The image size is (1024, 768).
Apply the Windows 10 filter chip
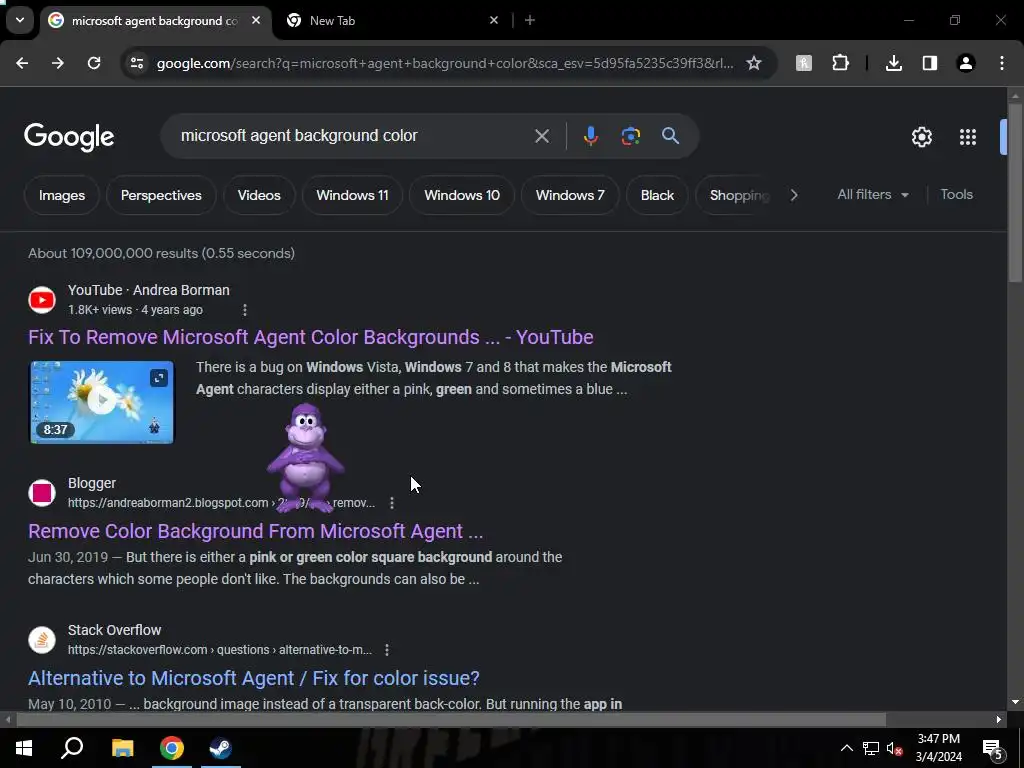click(x=462, y=195)
